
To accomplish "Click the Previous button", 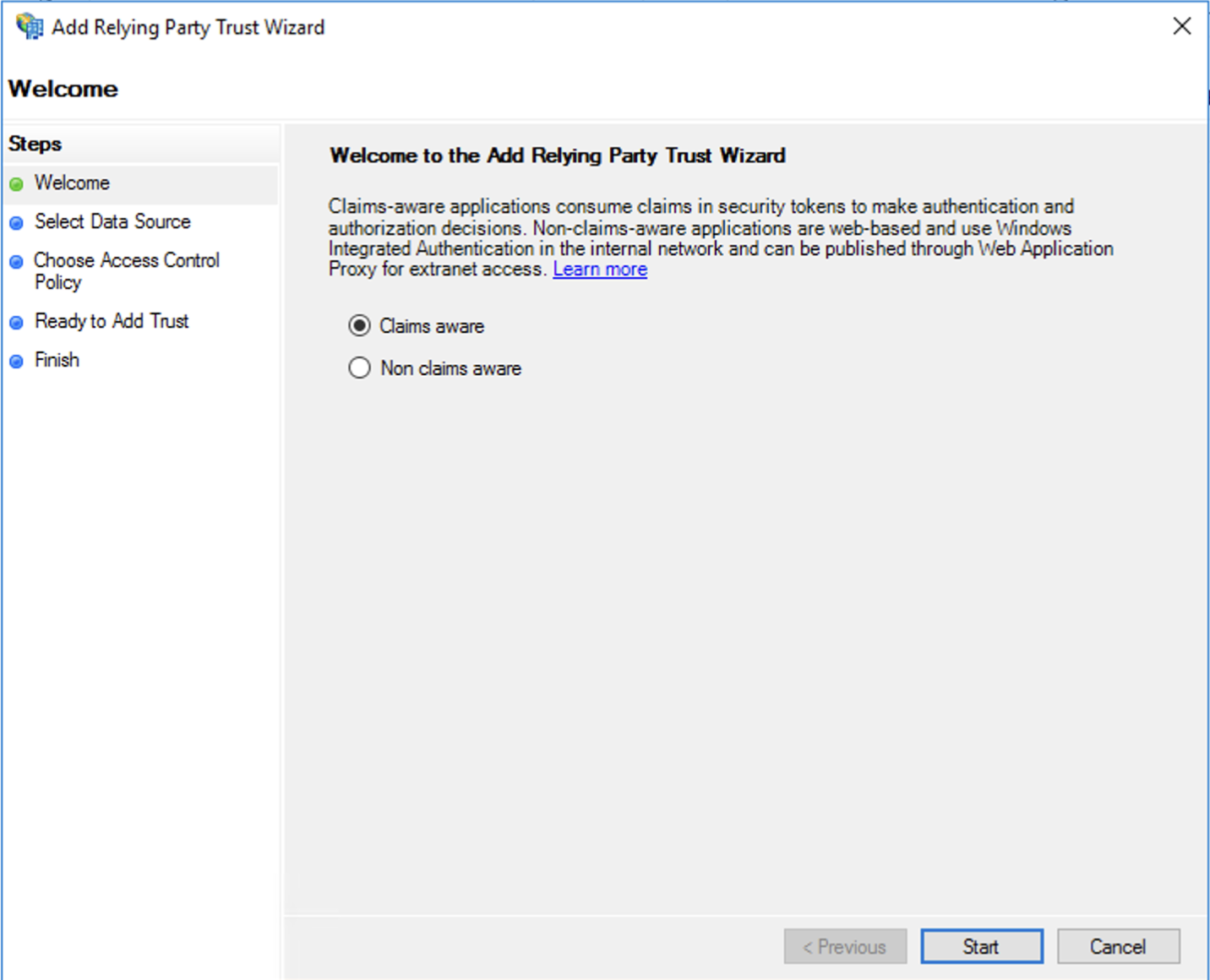I will pos(844,946).
